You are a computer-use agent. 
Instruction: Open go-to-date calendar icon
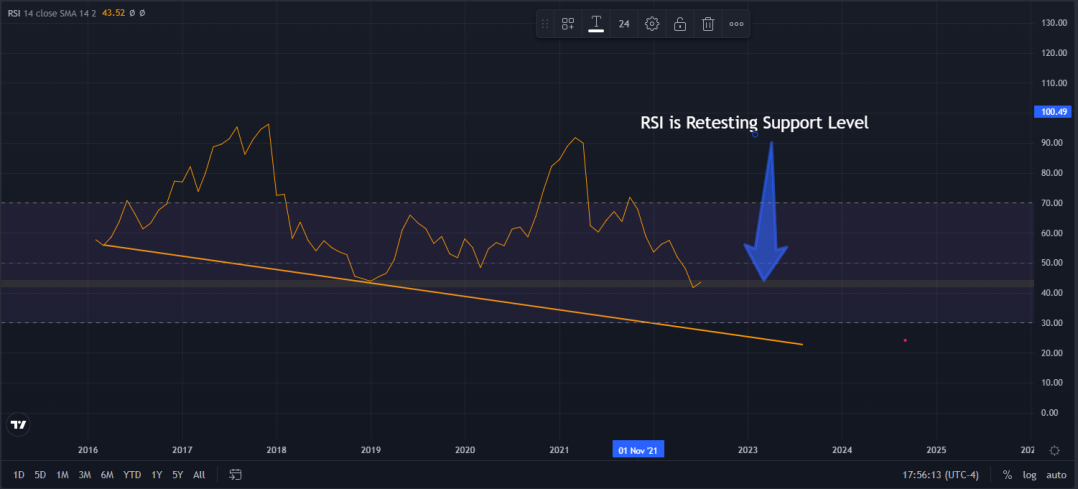[236, 474]
